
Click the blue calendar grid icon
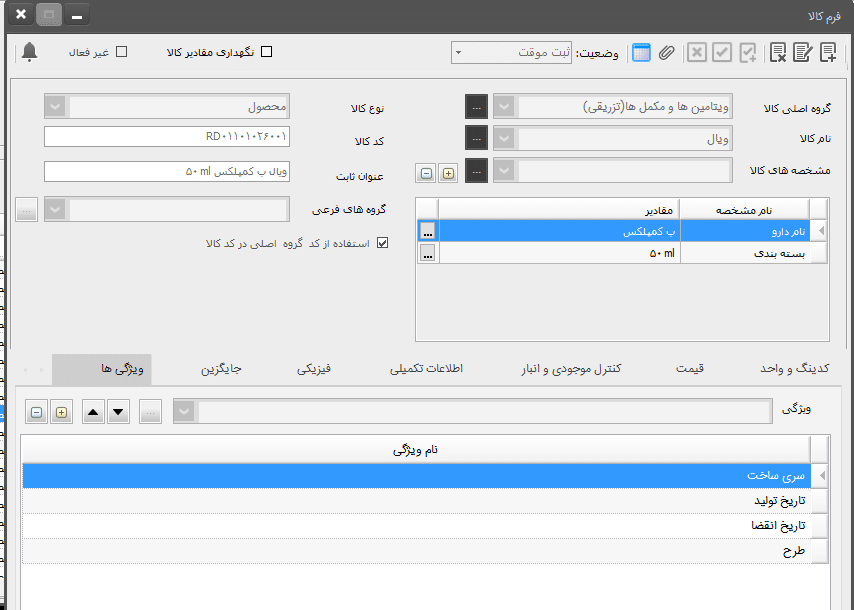(641, 53)
